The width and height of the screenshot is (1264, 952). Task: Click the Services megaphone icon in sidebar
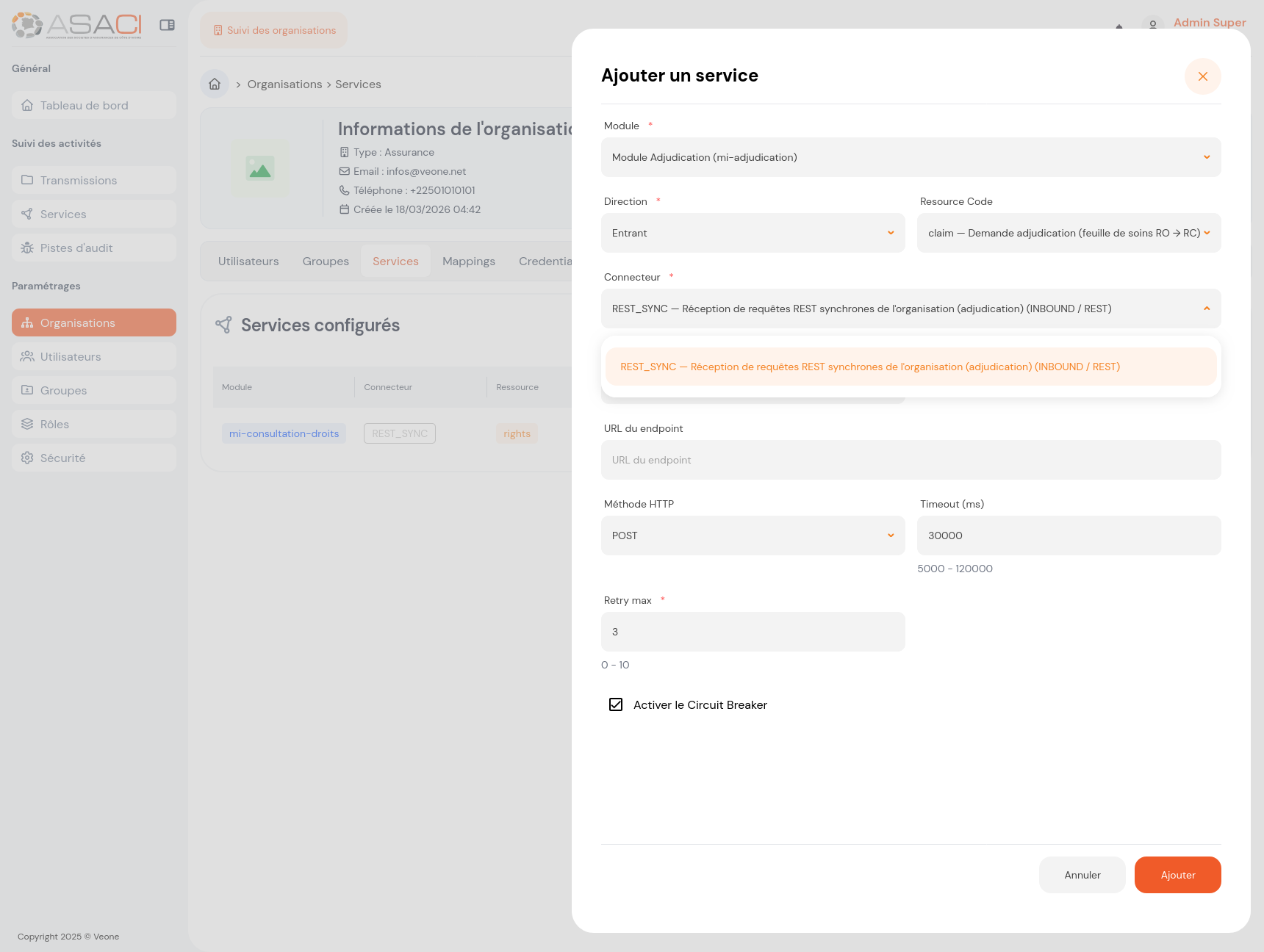[27, 214]
